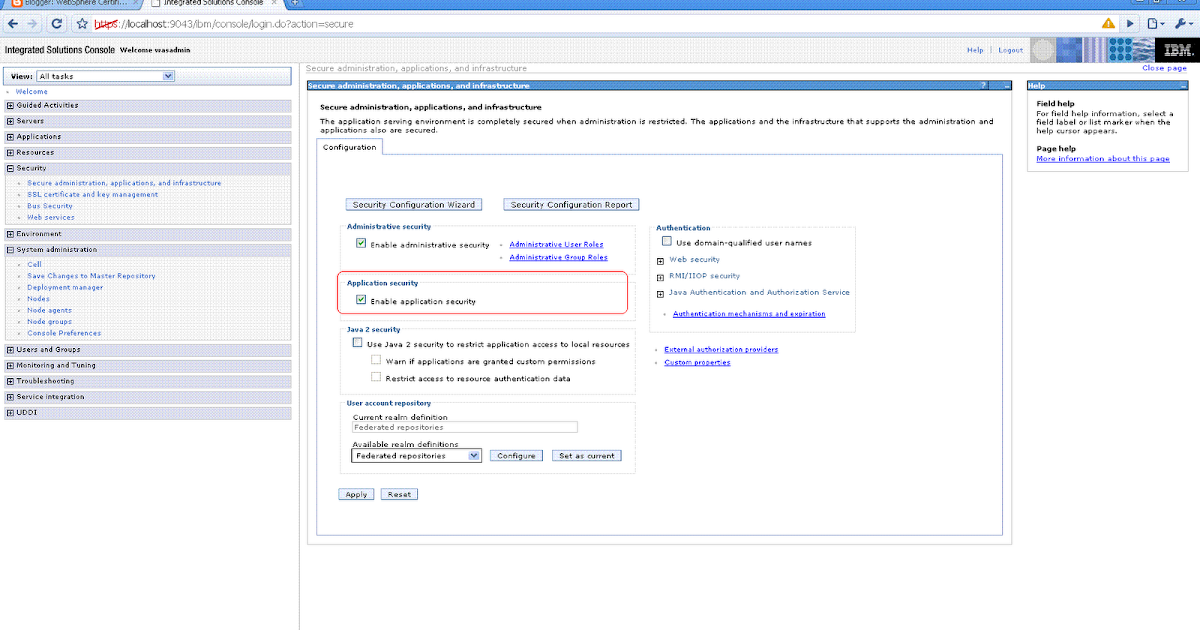Screen dimensions: 1200x630
Task: Open the Chrome page menu icon
Action: (1157, 23)
